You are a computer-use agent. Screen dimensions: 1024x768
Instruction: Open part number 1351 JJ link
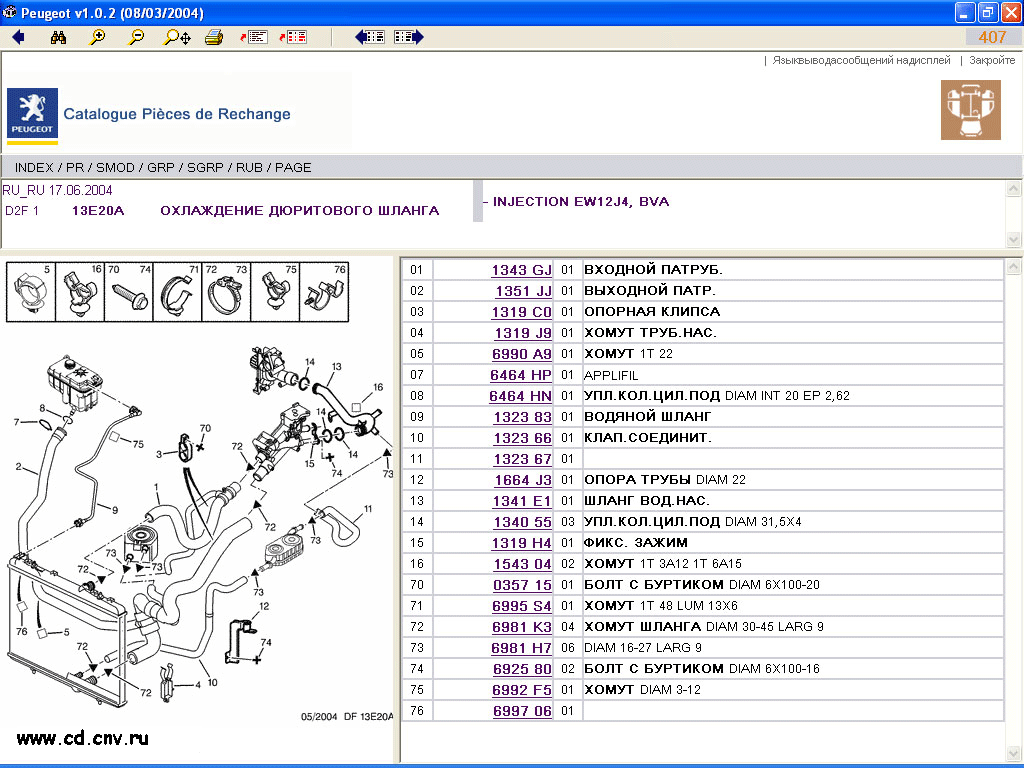point(523,291)
